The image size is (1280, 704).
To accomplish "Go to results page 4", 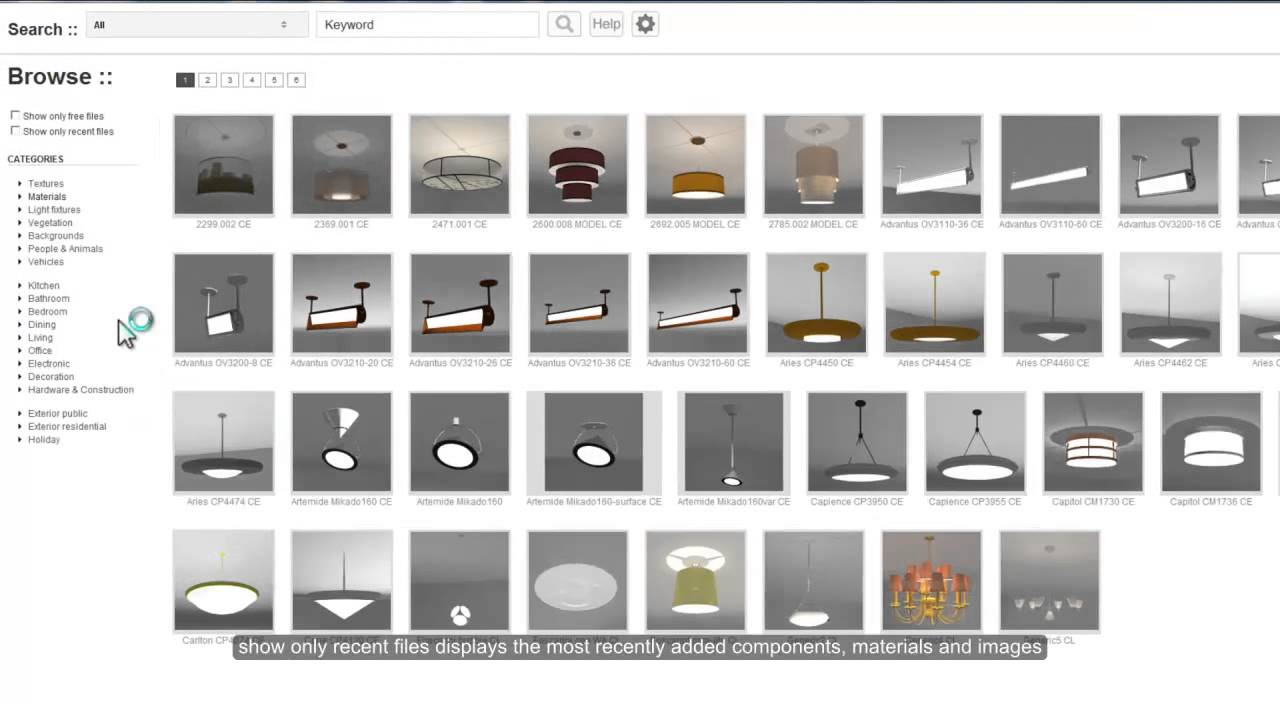I will pyautogui.click(x=252, y=80).
